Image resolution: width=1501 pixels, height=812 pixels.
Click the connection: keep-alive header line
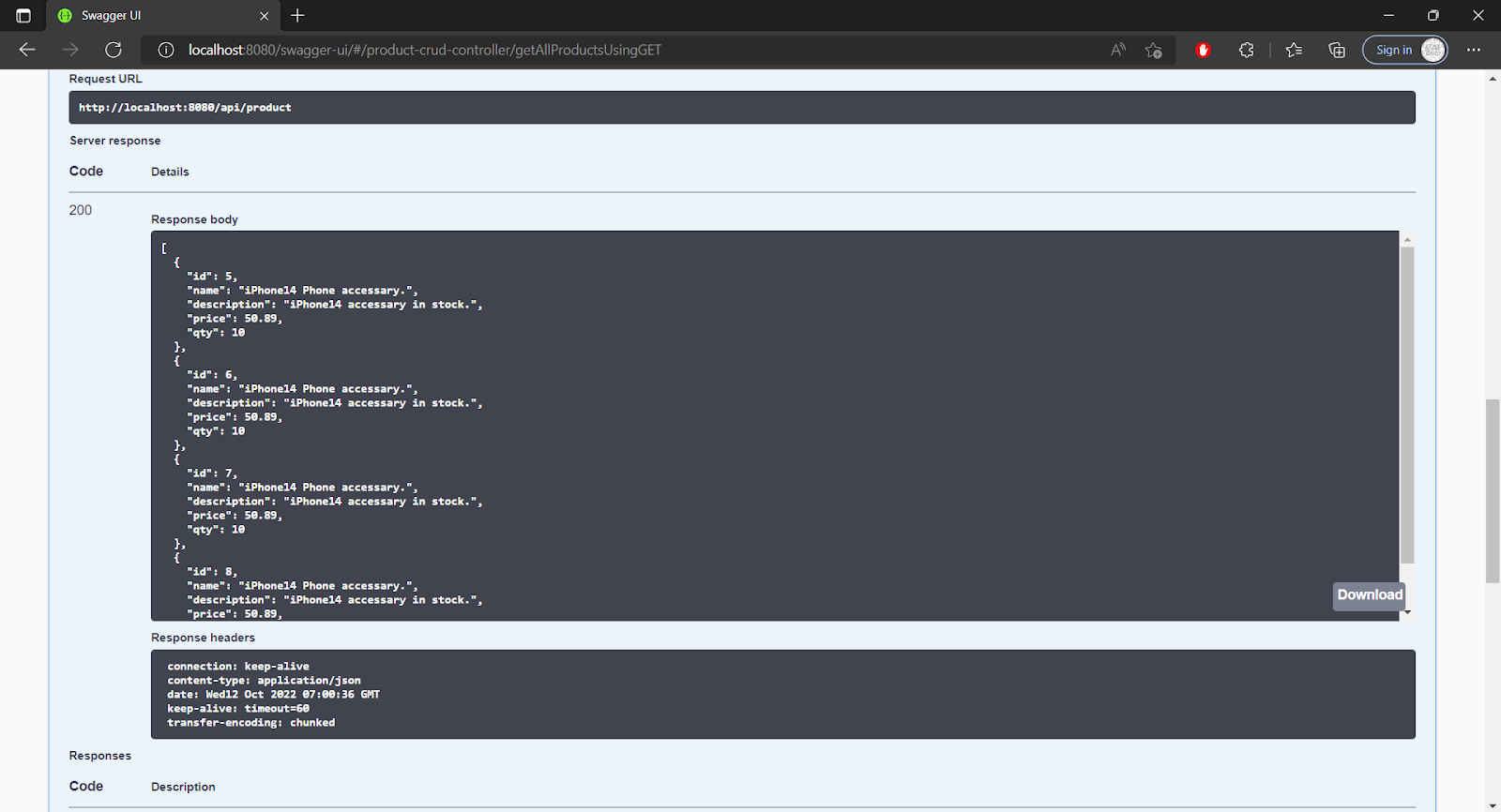238,667
